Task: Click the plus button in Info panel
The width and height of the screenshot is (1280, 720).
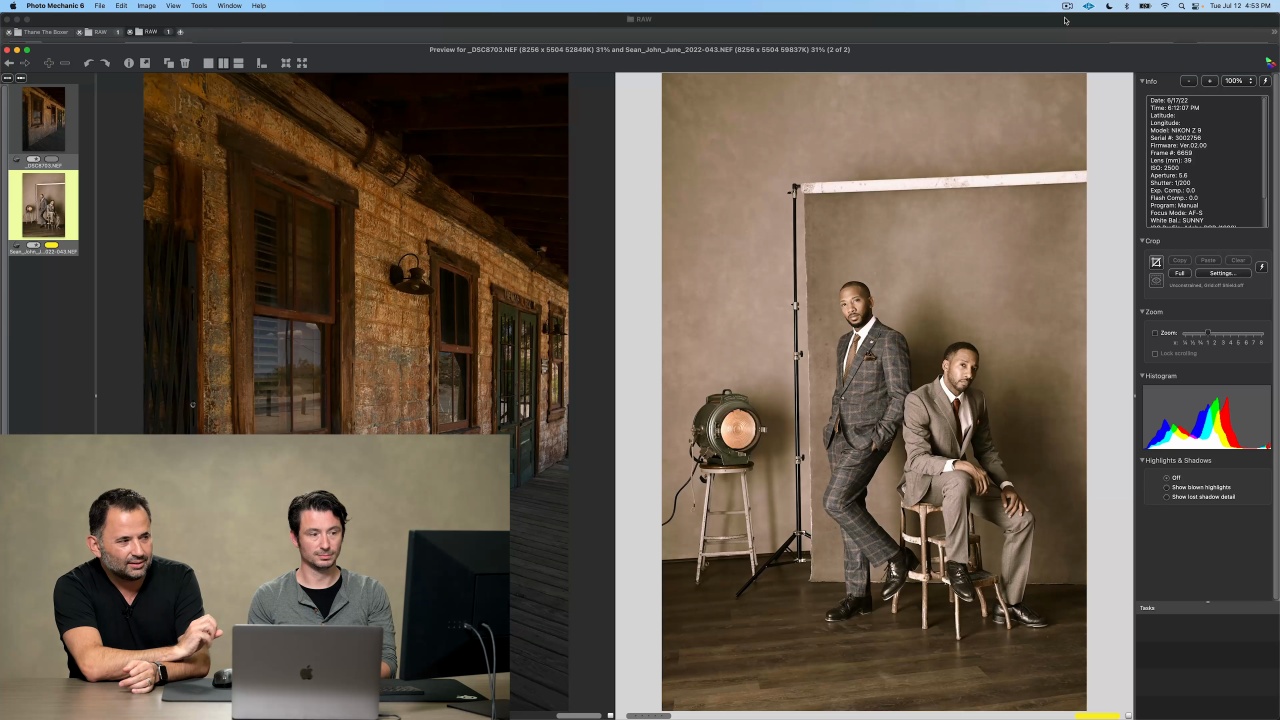Action: click(x=1209, y=81)
